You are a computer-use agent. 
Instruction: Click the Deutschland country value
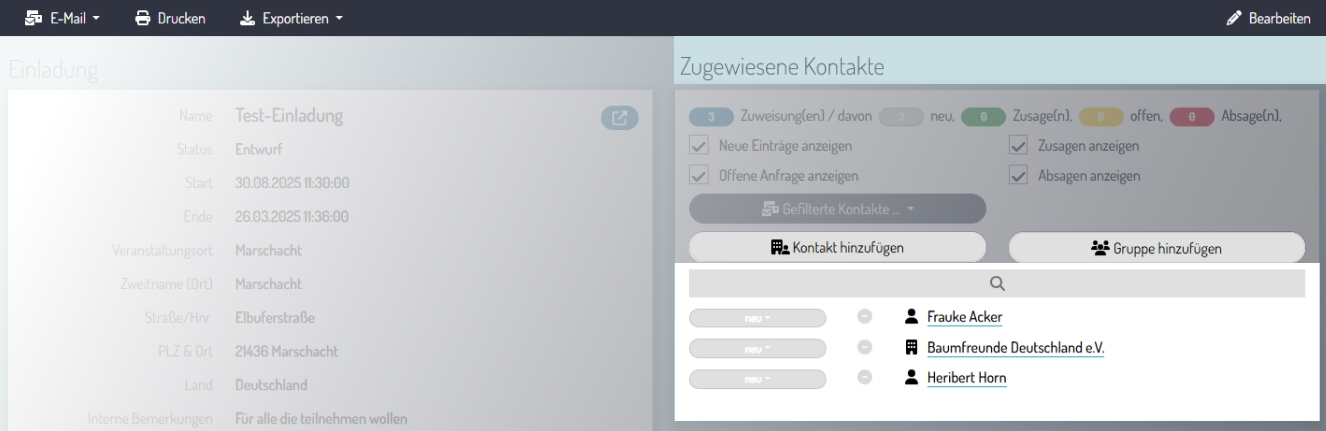point(271,384)
